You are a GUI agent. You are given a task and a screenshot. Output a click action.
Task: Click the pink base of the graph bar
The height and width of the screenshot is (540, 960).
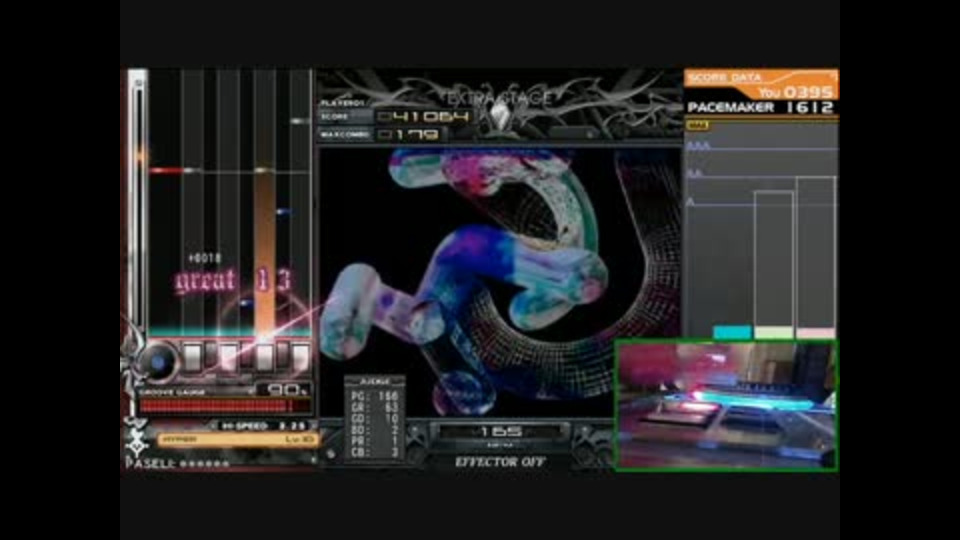pos(816,332)
